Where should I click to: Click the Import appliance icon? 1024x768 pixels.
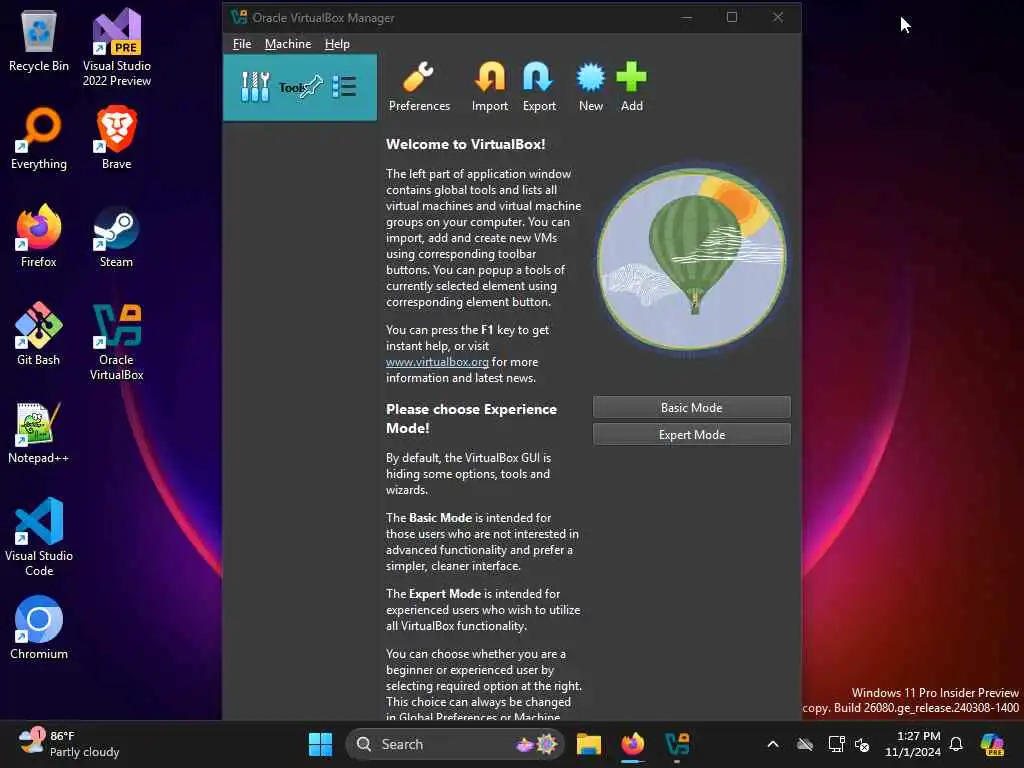tap(490, 87)
